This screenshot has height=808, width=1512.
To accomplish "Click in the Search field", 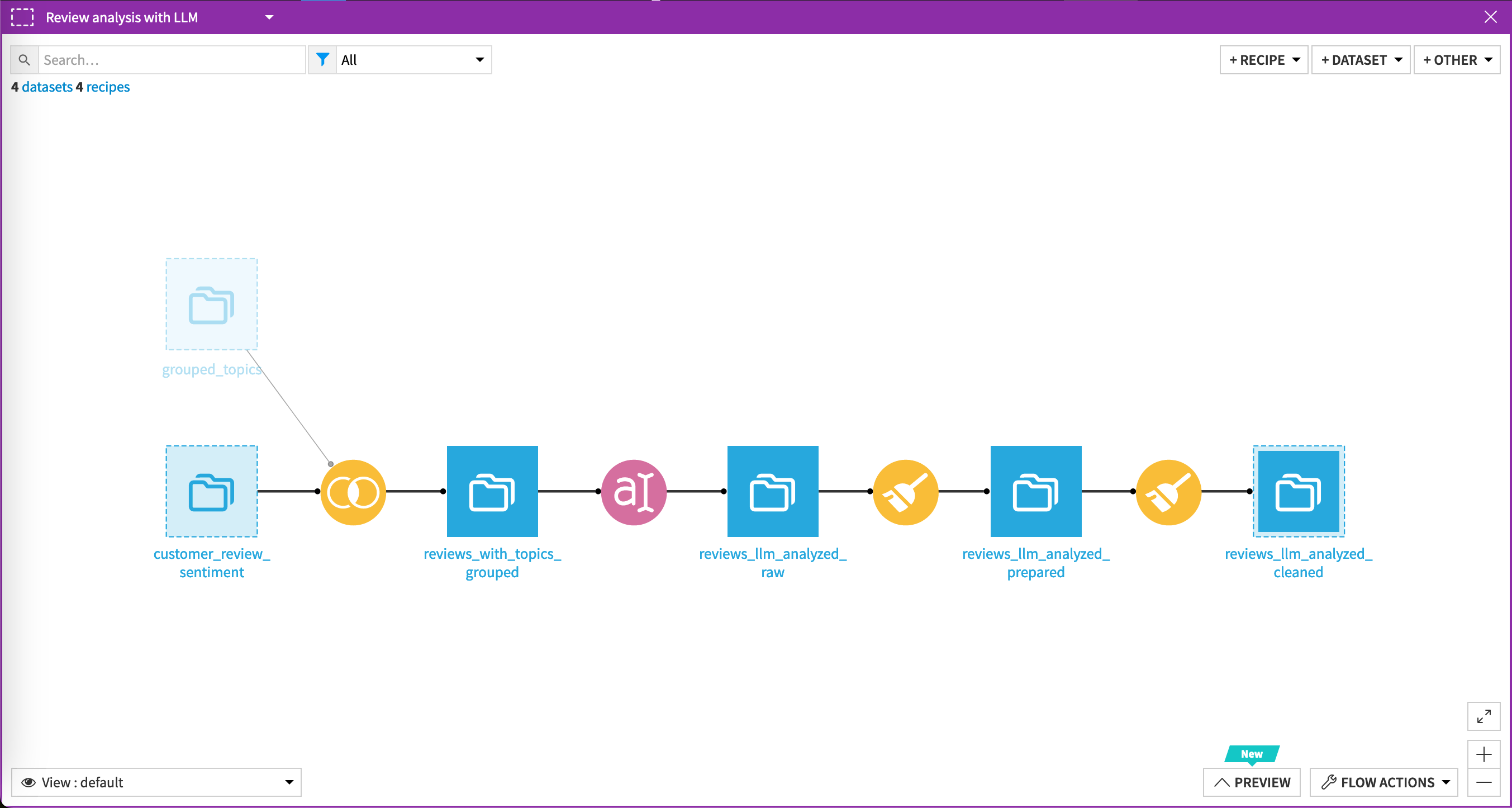I will pyautogui.click(x=172, y=60).
